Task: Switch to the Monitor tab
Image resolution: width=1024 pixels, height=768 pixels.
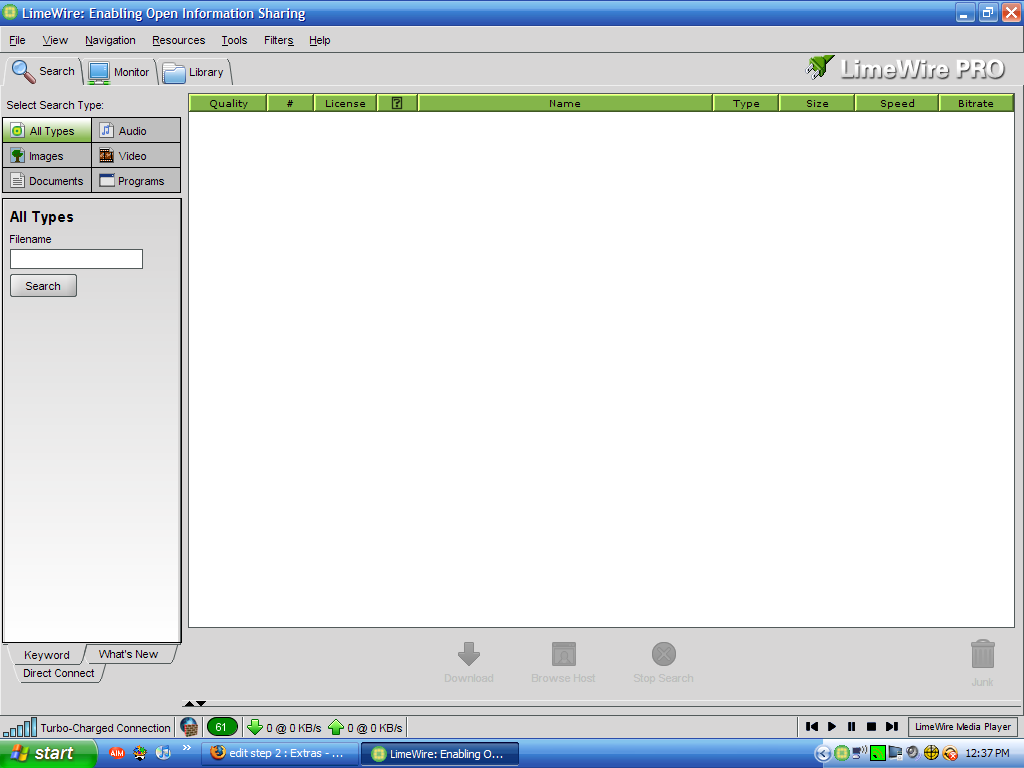Action: point(119,72)
